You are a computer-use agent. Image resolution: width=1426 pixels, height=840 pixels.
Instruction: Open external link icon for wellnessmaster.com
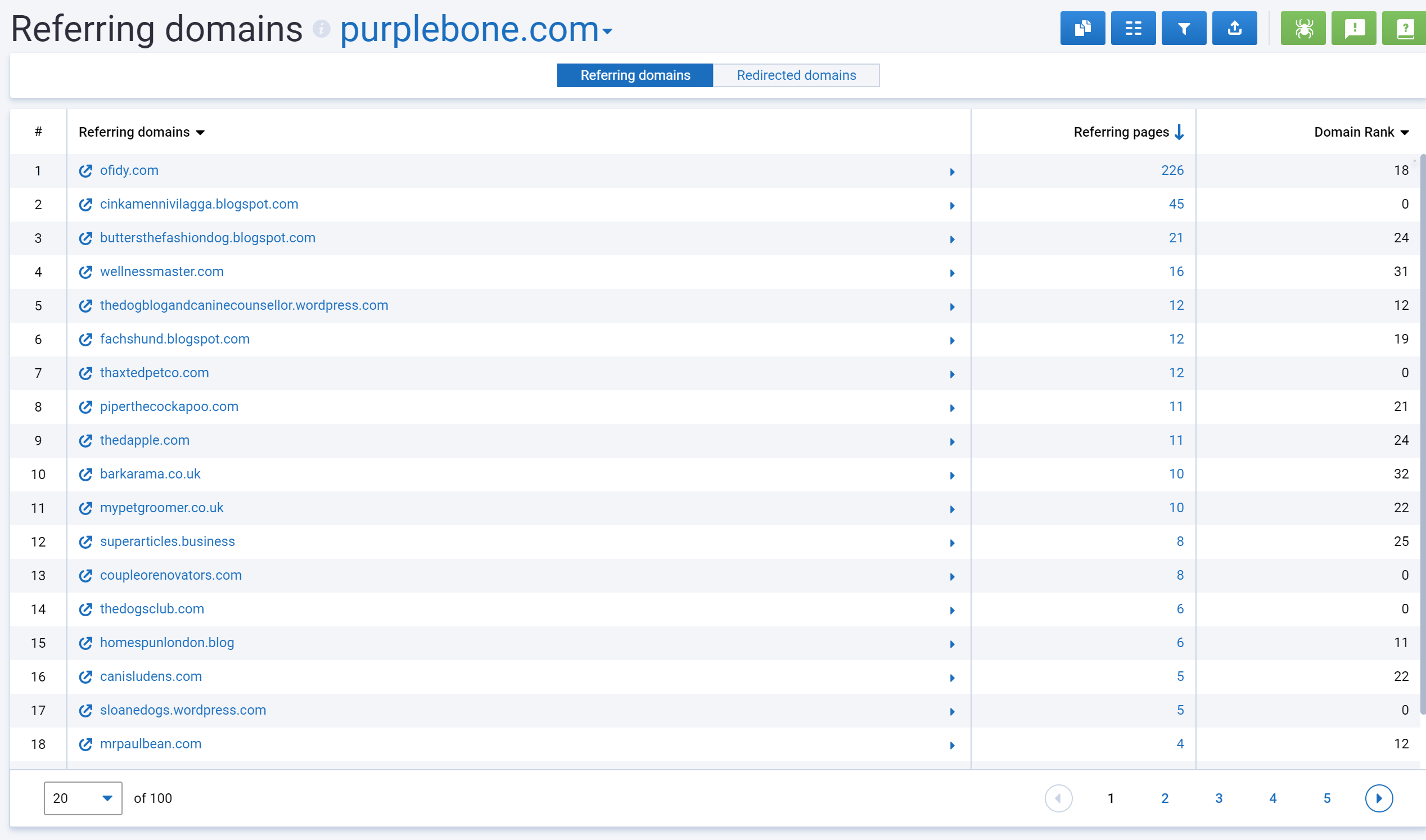[85, 272]
